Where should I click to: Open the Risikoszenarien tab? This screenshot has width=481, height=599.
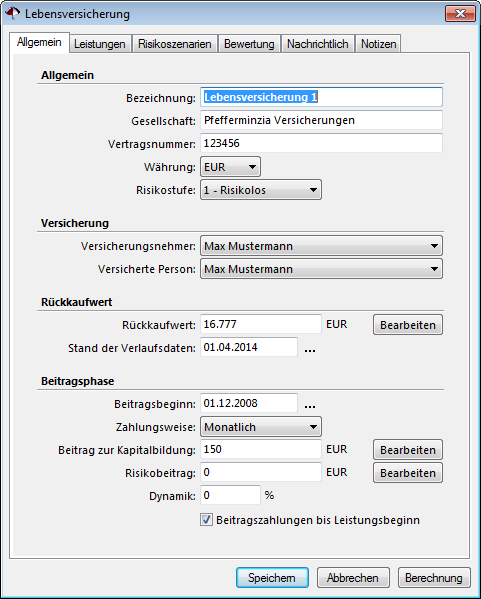[175, 44]
